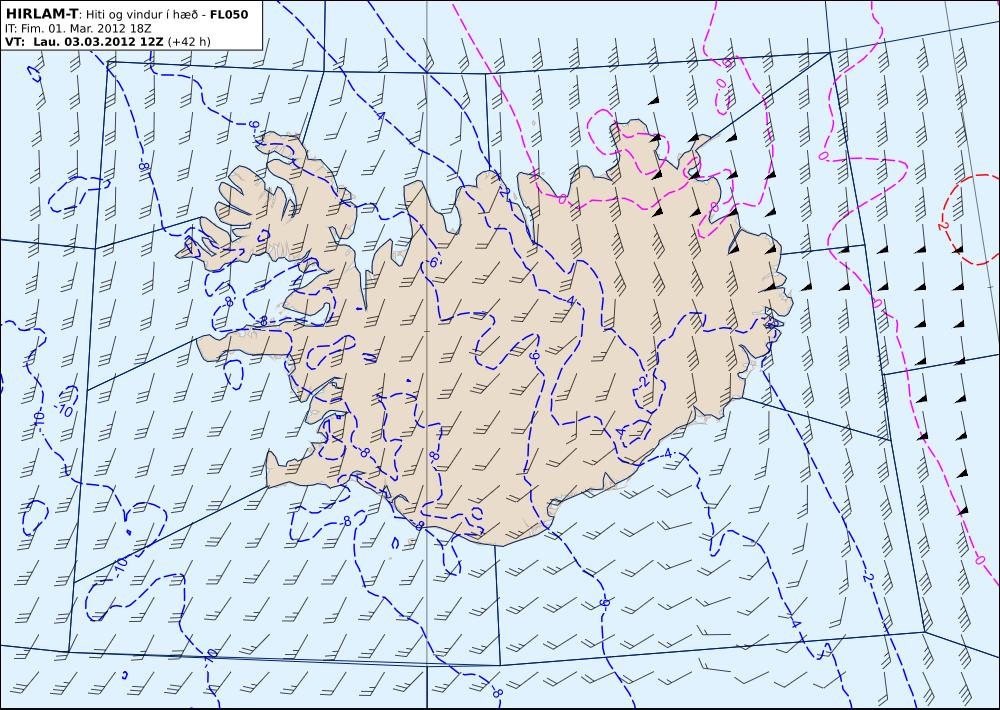Click the red "2" temperature contour label
The image size is (1000, 710).
[941, 225]
